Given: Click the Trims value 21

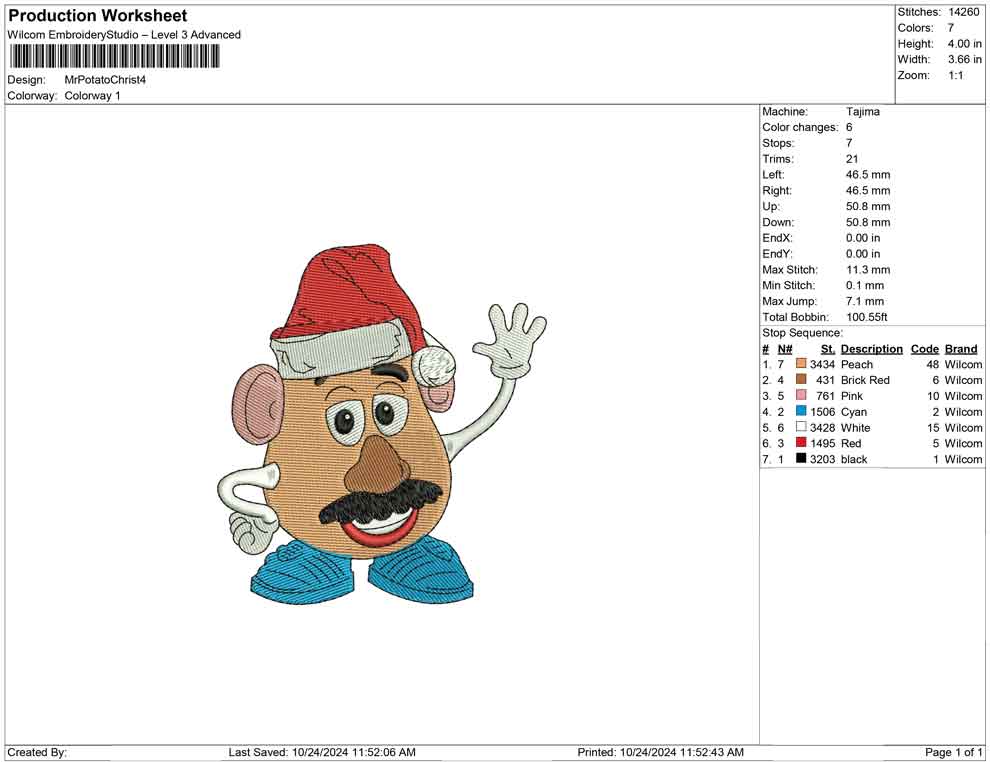Looking at the screenshot, I should click(x=852, y=159).
